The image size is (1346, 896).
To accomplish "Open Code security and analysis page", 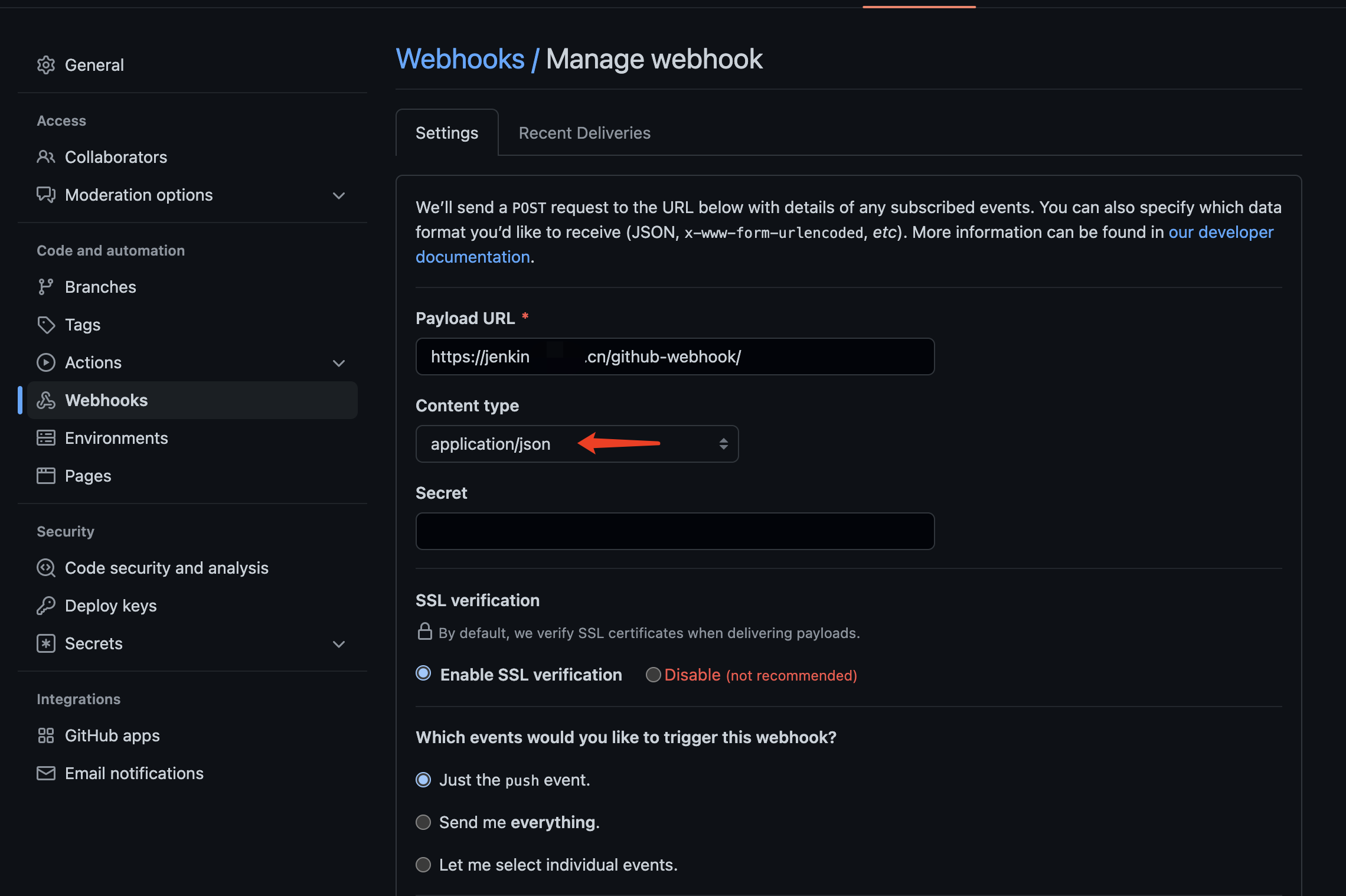I will [x=166, y=568].
